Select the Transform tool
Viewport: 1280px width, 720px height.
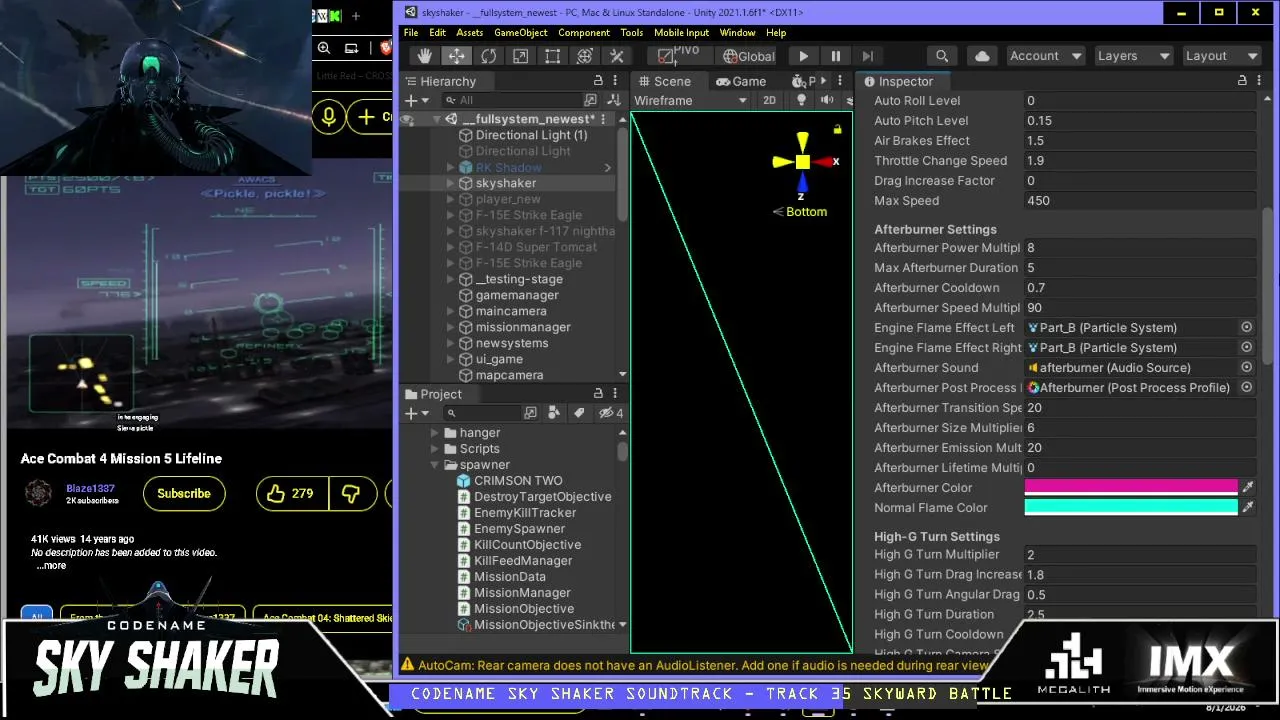coord(585,57)
